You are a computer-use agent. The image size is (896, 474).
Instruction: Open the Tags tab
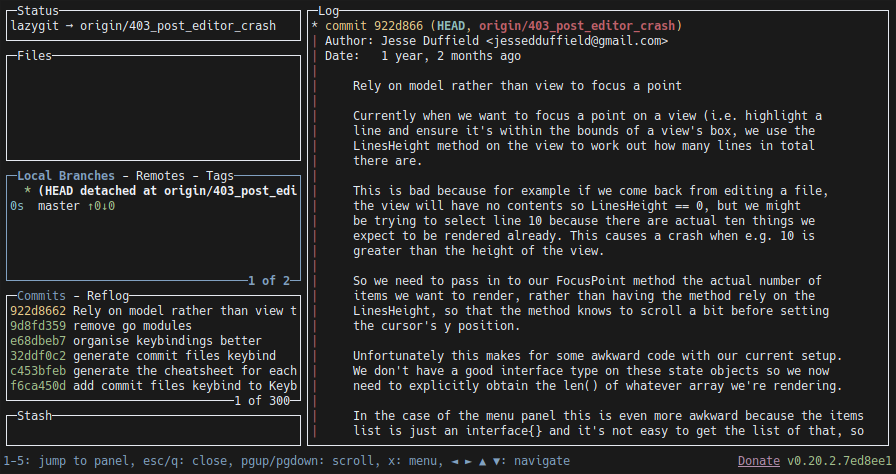coord(220,176)
